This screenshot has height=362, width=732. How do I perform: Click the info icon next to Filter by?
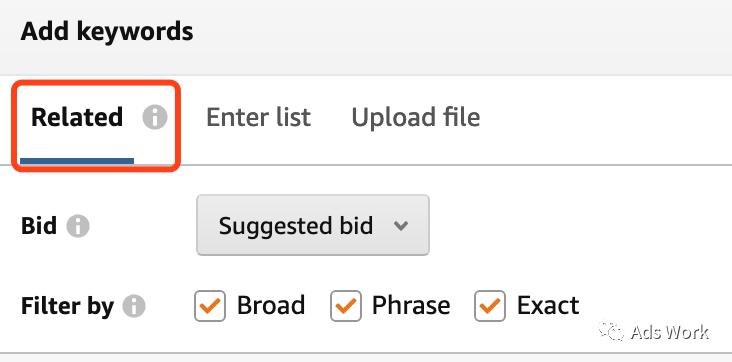click(134, 306)
